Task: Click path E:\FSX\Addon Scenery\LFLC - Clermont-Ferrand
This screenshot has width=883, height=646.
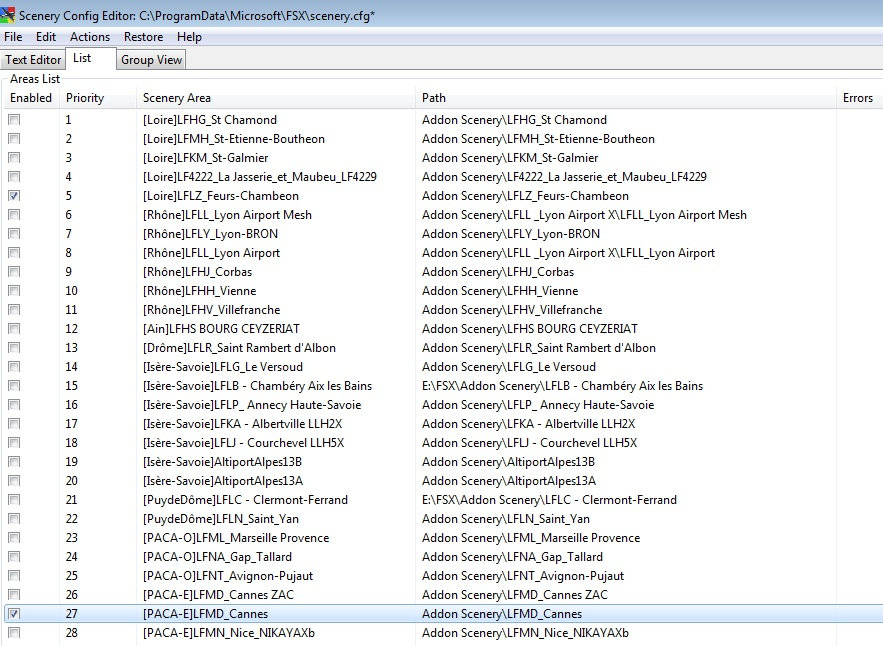Action: pyautogui.click(x=549, y=500)
